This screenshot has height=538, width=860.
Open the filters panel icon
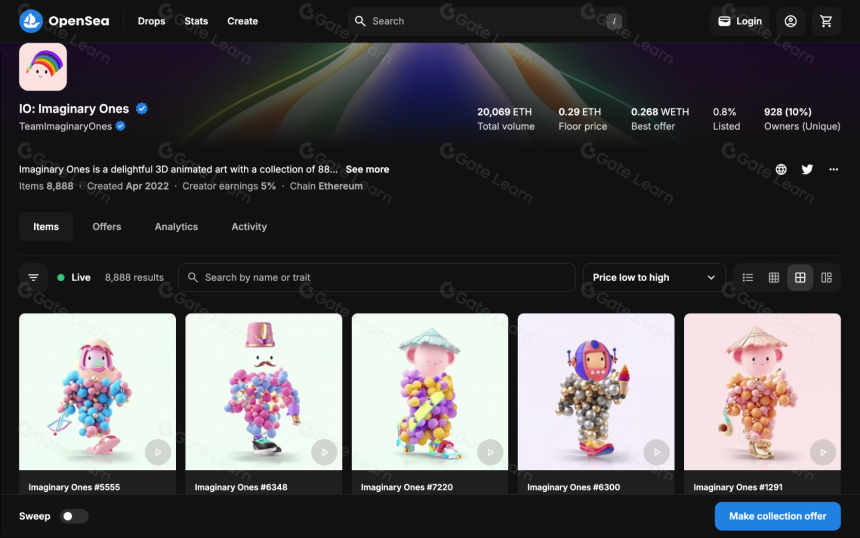pos(33,278)
